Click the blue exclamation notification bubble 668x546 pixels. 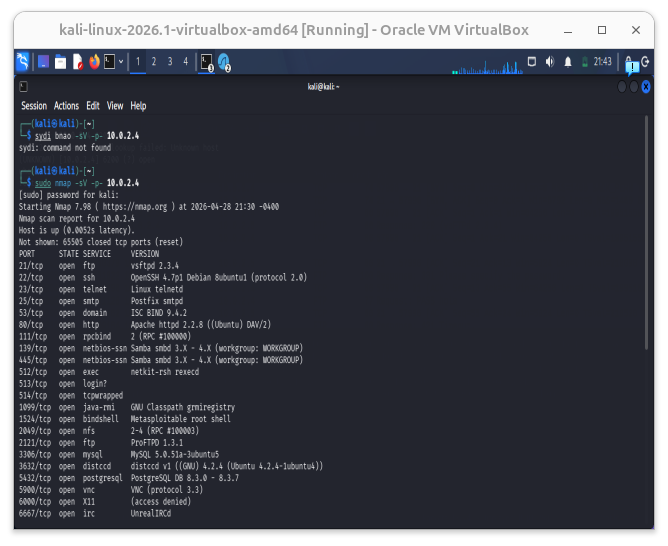coord(632,67)
